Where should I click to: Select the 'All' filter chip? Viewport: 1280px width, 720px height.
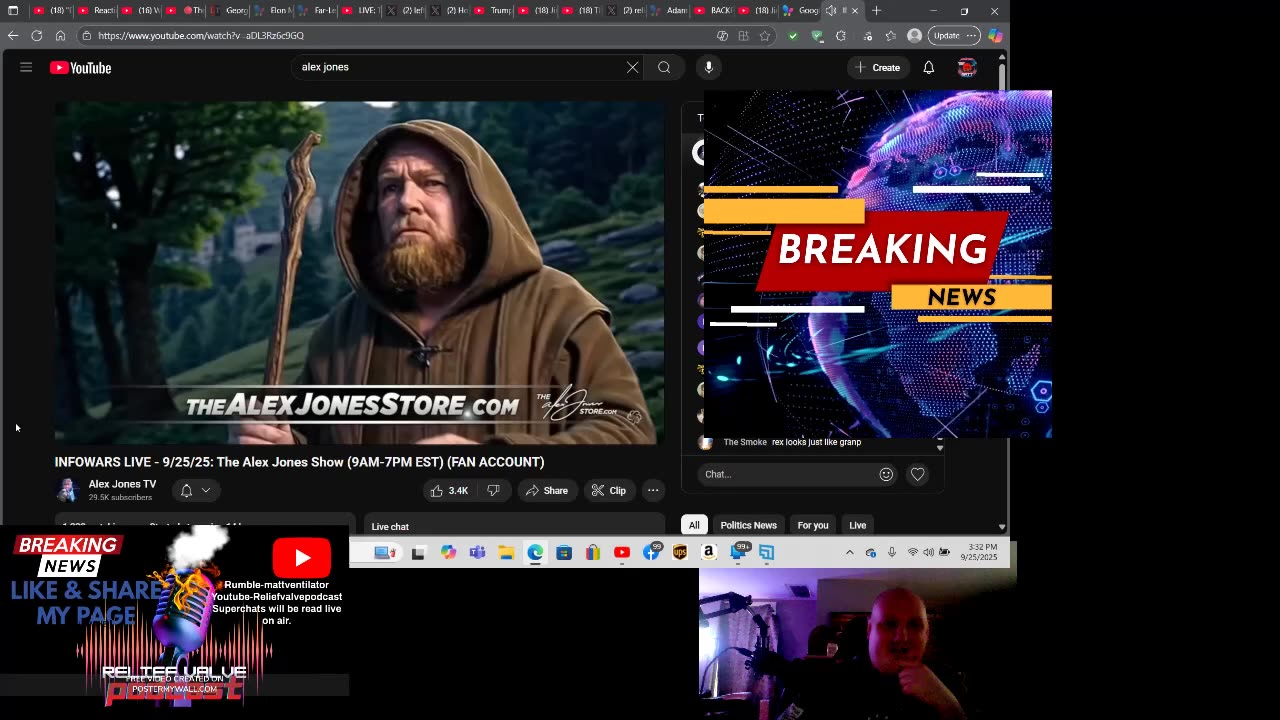[x=694, y=525]
